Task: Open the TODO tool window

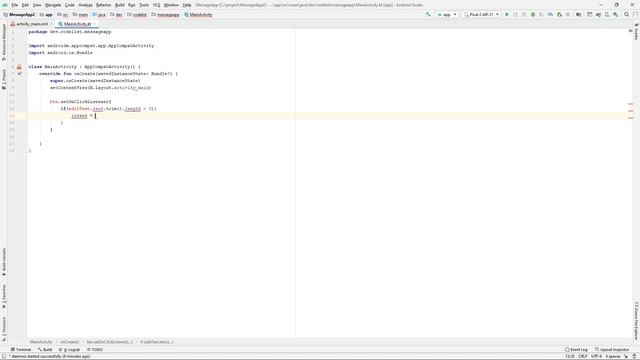Action: 95,350
